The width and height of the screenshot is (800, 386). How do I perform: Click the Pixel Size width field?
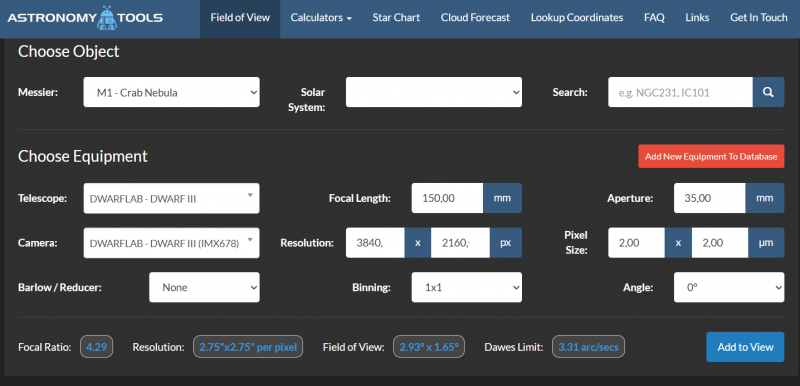pyautogui.click(x=637, y=243)
